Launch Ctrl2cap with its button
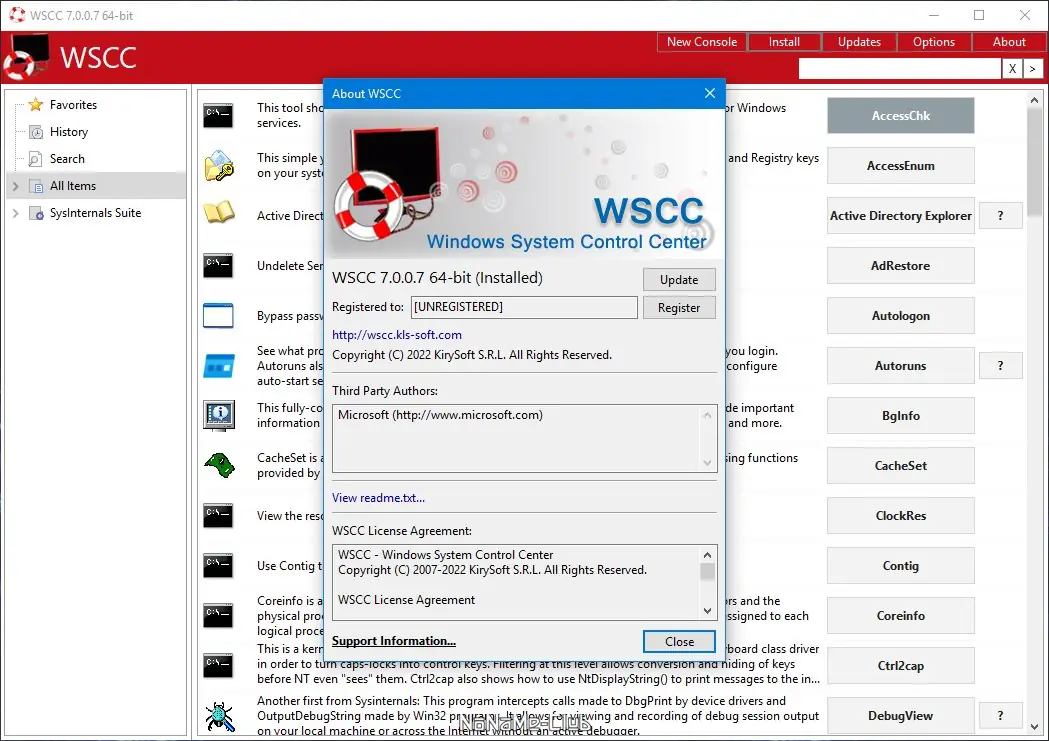The height and width of the screenshot is (741, 1049). tap(900, 665)
